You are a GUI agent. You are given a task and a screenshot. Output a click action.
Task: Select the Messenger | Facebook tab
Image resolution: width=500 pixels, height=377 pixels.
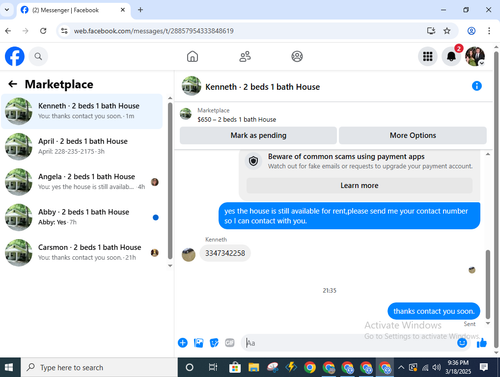click(x=73, y=10)
